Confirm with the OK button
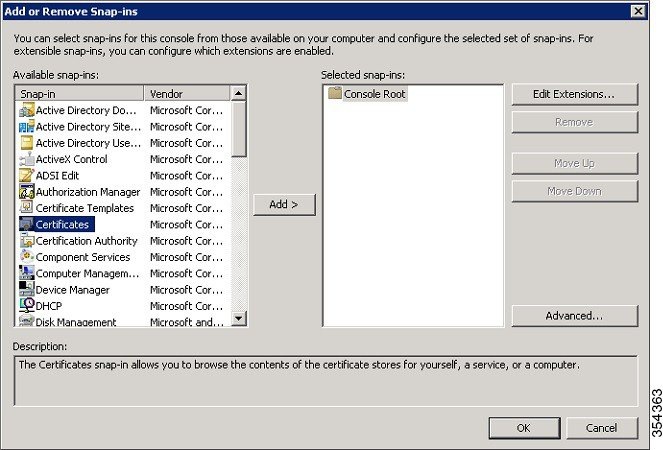The width and height of the screenshot is (663, 450). coord(524,428)
